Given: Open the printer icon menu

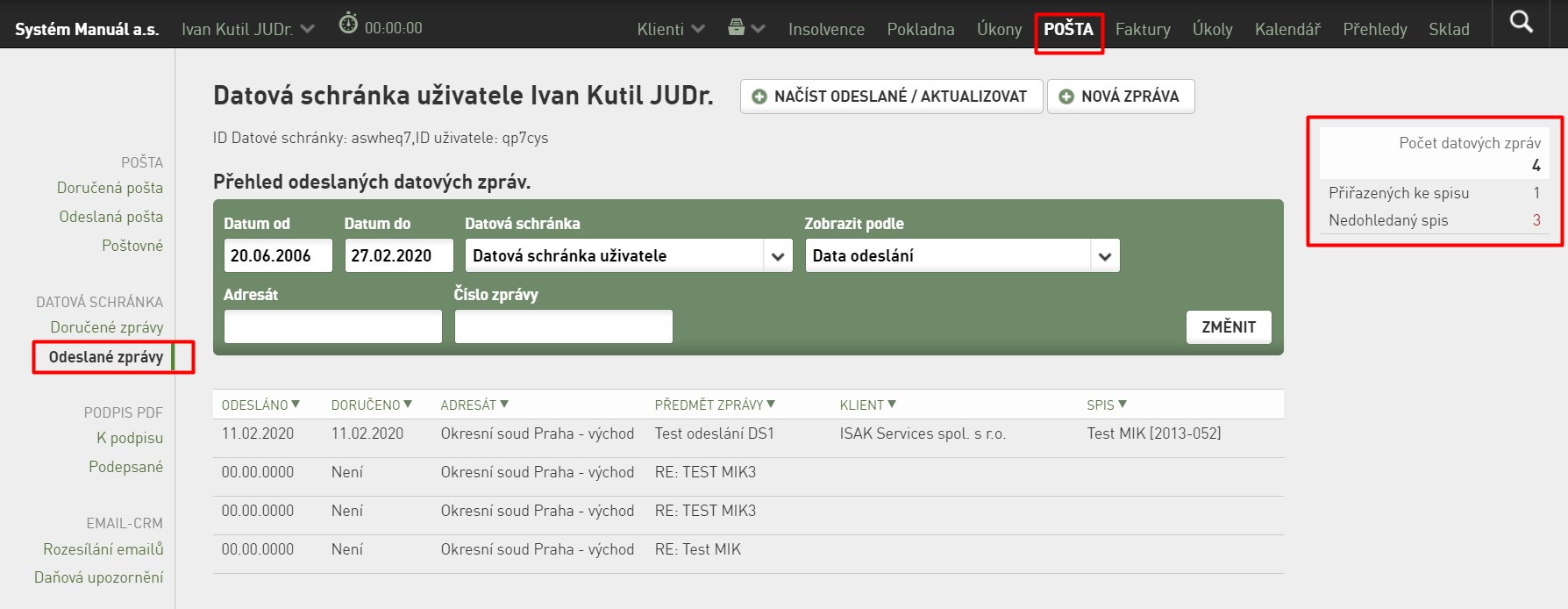Looking at the screenshot, I should 746,28.
